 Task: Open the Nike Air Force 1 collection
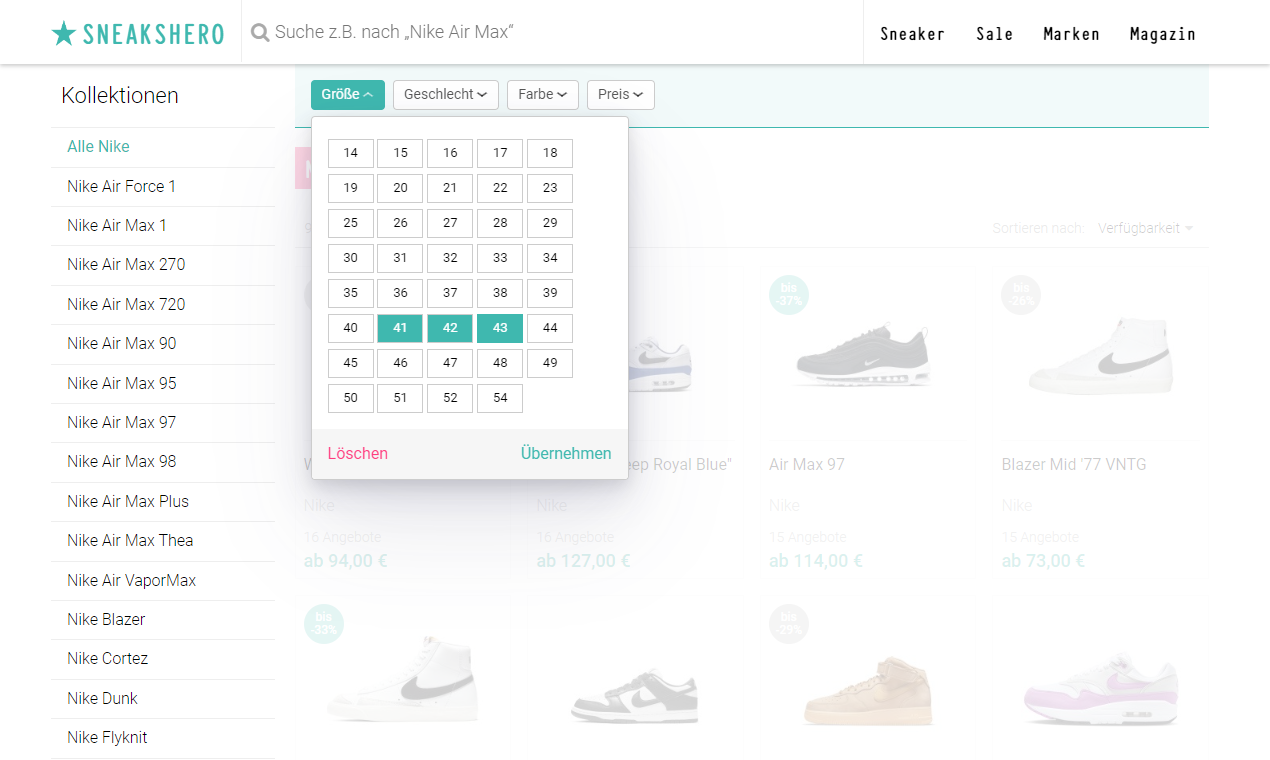coord(163,186)
